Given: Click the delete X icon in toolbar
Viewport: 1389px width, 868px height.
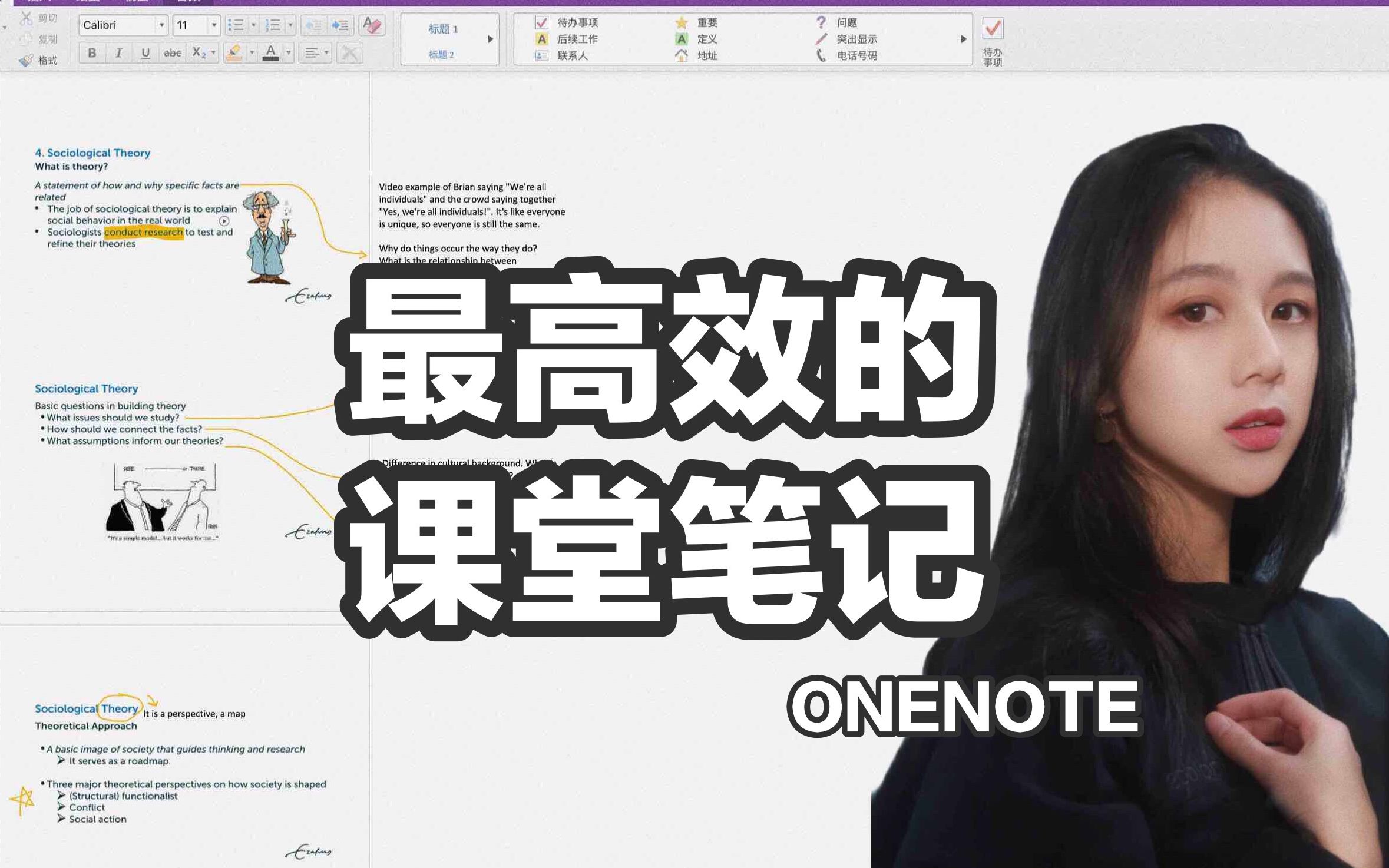Looking at the screenshot, I should [349, 53].
